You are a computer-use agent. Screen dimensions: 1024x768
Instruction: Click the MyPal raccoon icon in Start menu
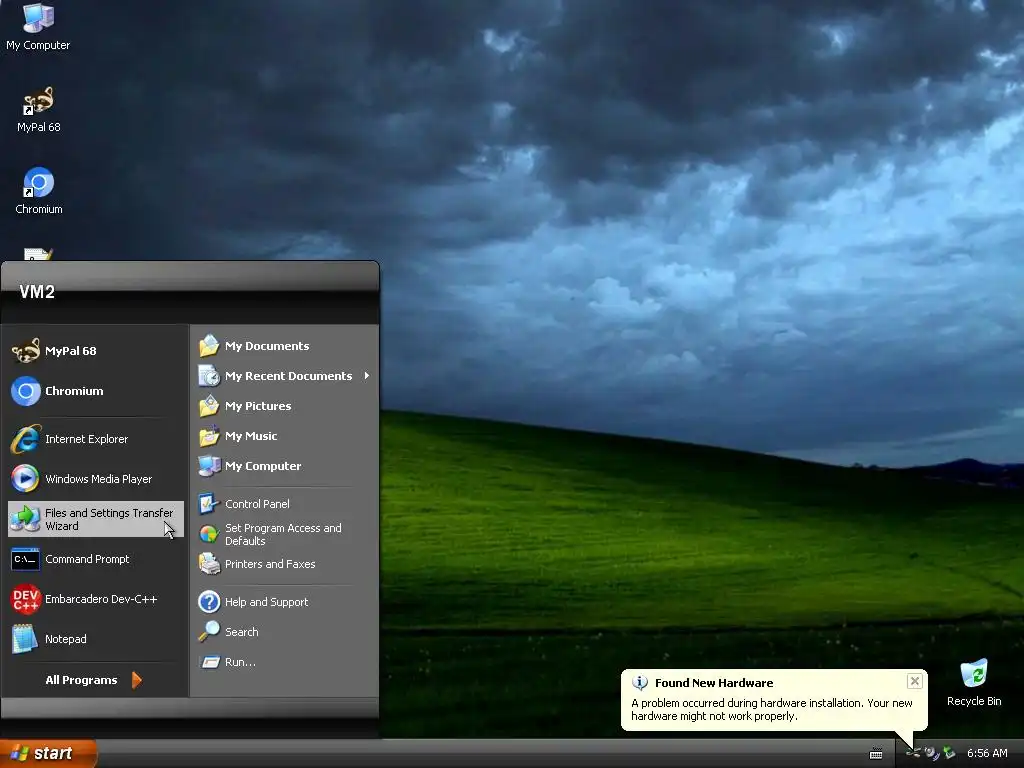[25, 351]
